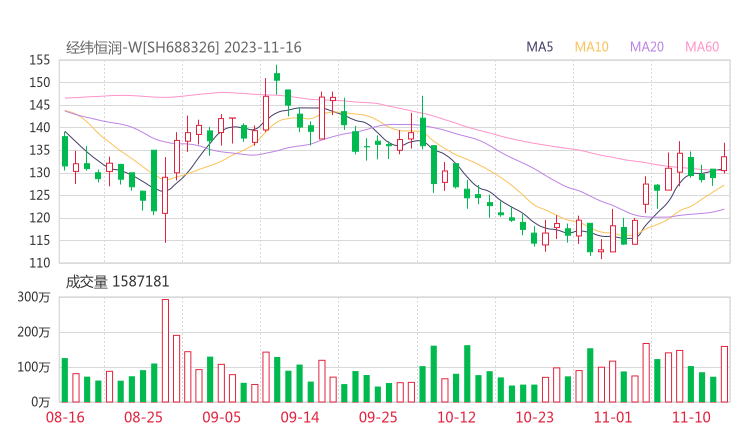Image resolution: width=740 pixels, height=440 pixels.
Task: Click the last red volume bar on the right
Action: [x=724, y=374]
